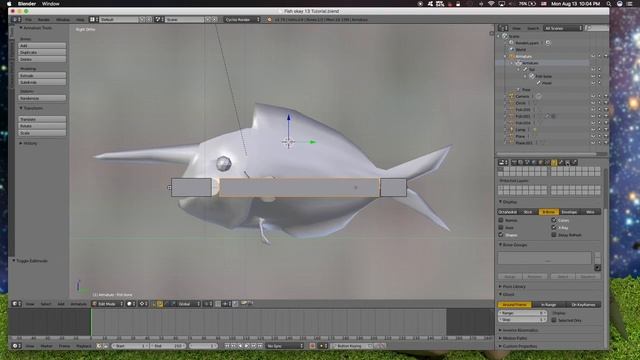Toggle the Selected Only checkbox under Ghost
Viewport: 640px width, 360px height.
coord(554,320)
